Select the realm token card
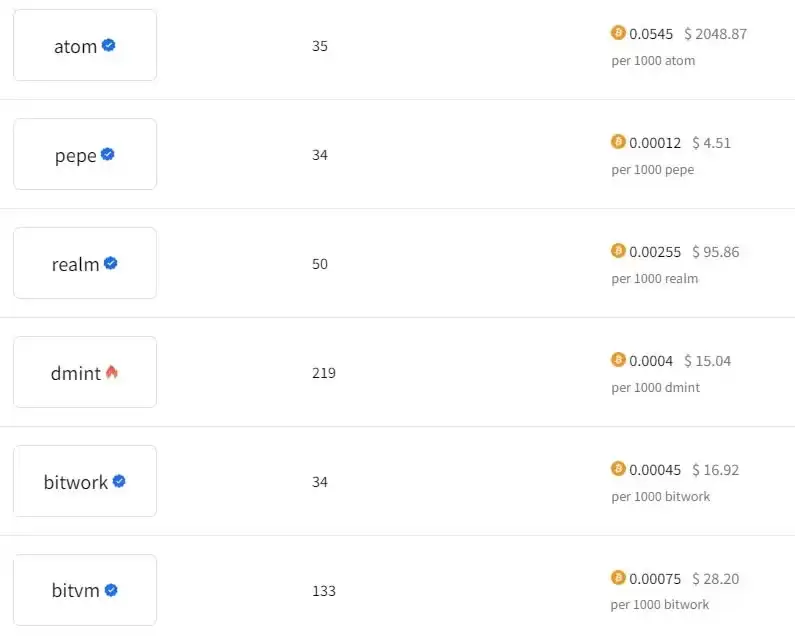Viewport: 795px width, 636px height. 85,263
